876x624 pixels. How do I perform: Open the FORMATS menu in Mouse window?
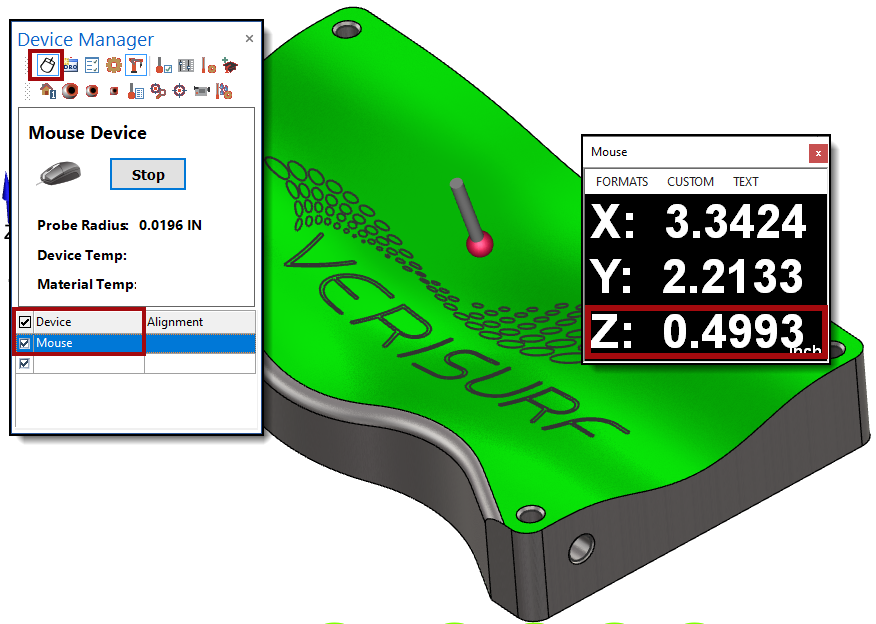(622, 182)
